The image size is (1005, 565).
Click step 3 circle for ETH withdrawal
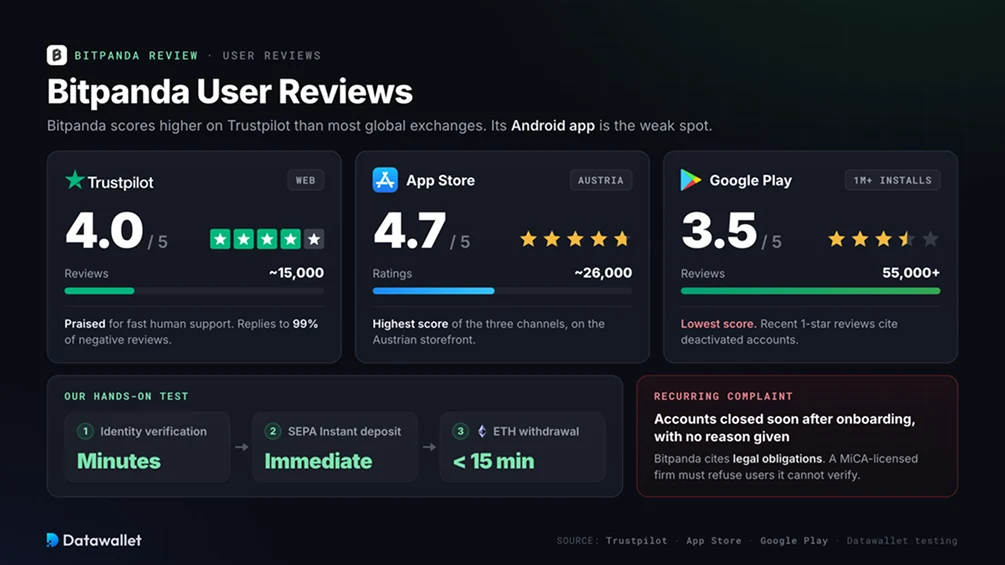tap(460, 431)
